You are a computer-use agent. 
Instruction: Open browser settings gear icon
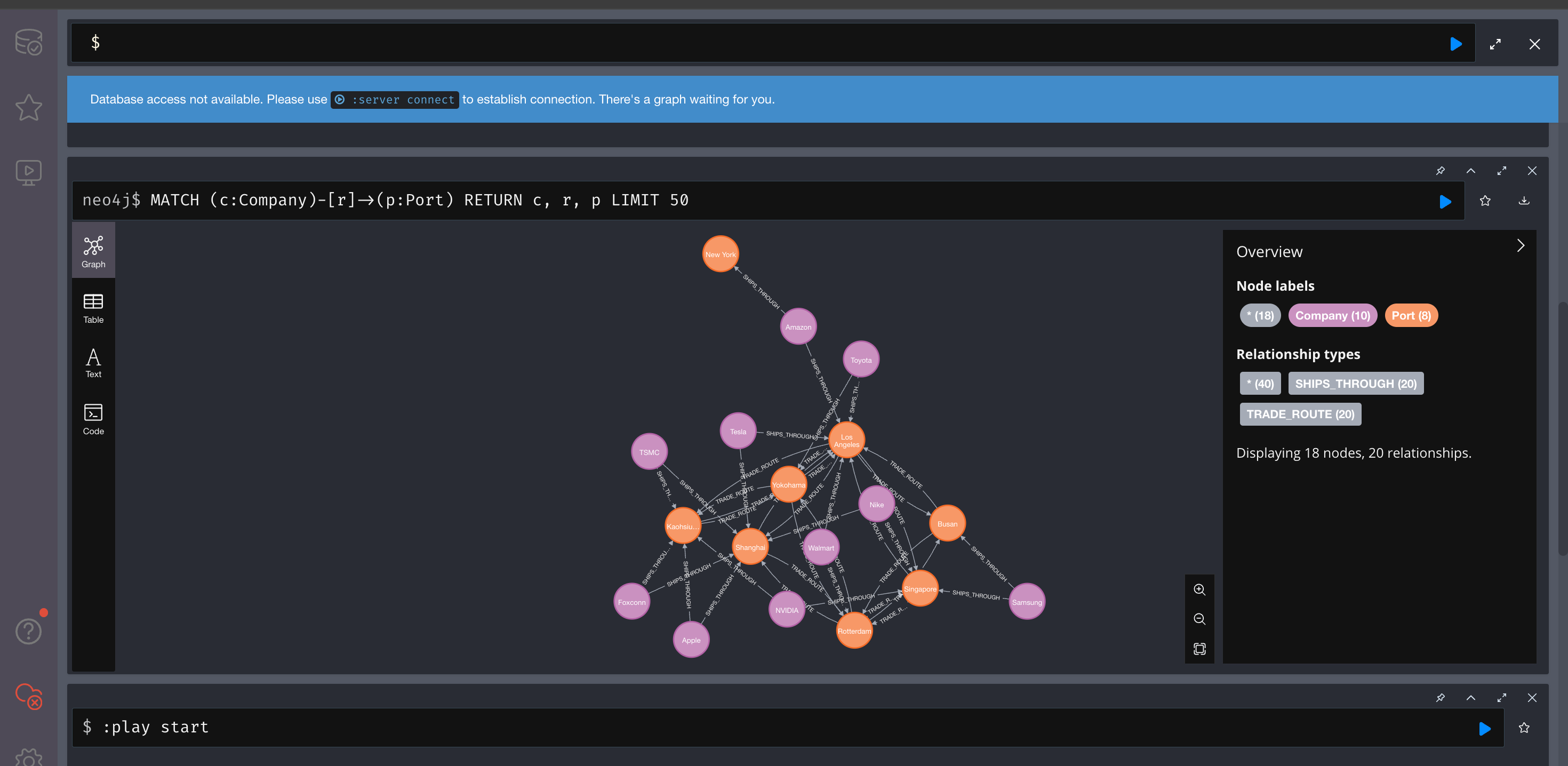[29, 757]
